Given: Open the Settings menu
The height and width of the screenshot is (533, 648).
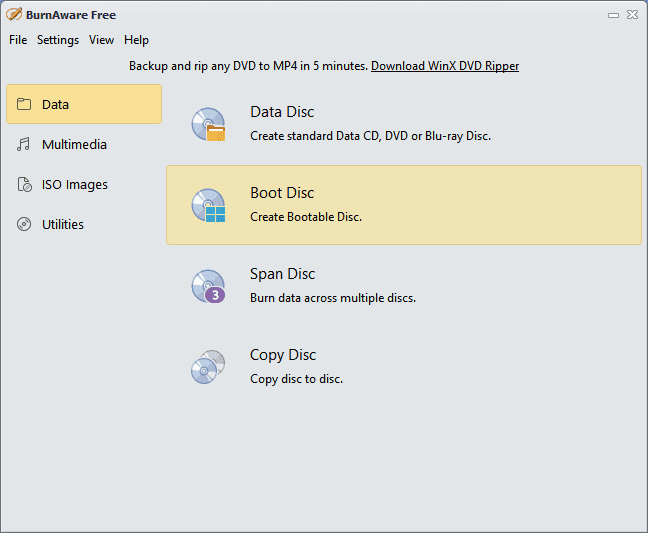Looking at the screenshot, I should click(x=58, y=40).
